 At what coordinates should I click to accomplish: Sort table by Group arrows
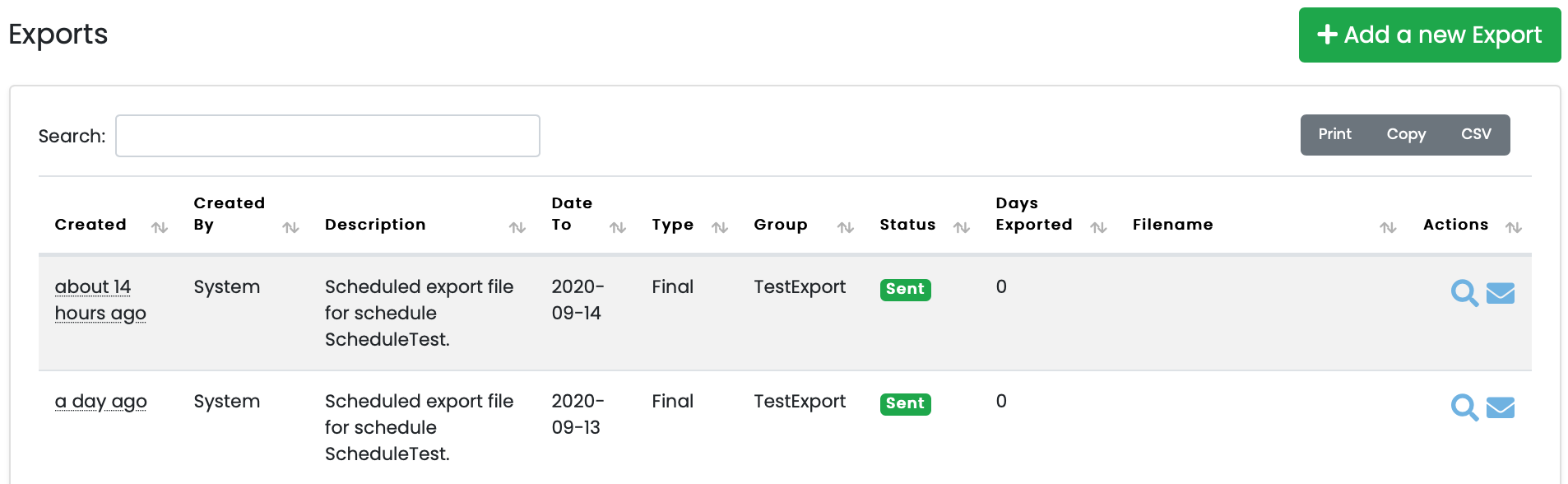point(846,227)
